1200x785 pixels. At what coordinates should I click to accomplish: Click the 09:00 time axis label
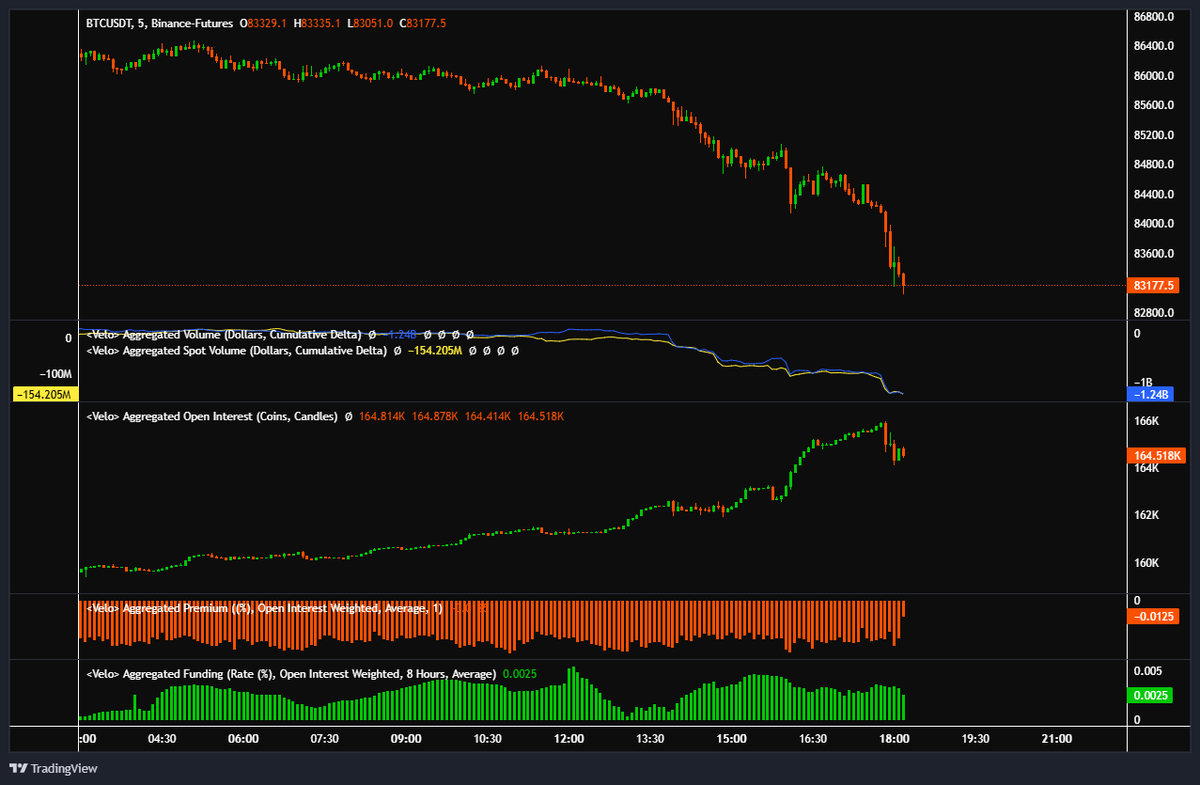point(406,739)
